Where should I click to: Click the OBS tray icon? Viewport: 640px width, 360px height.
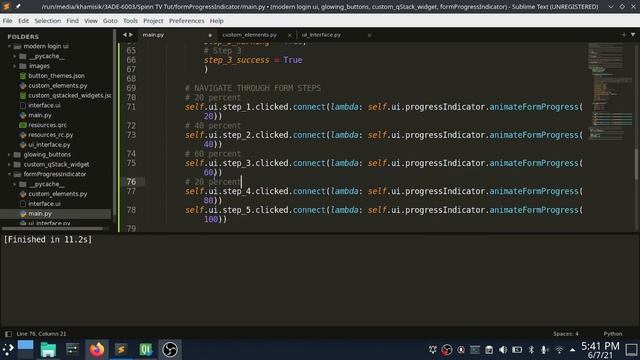point(447,350)
